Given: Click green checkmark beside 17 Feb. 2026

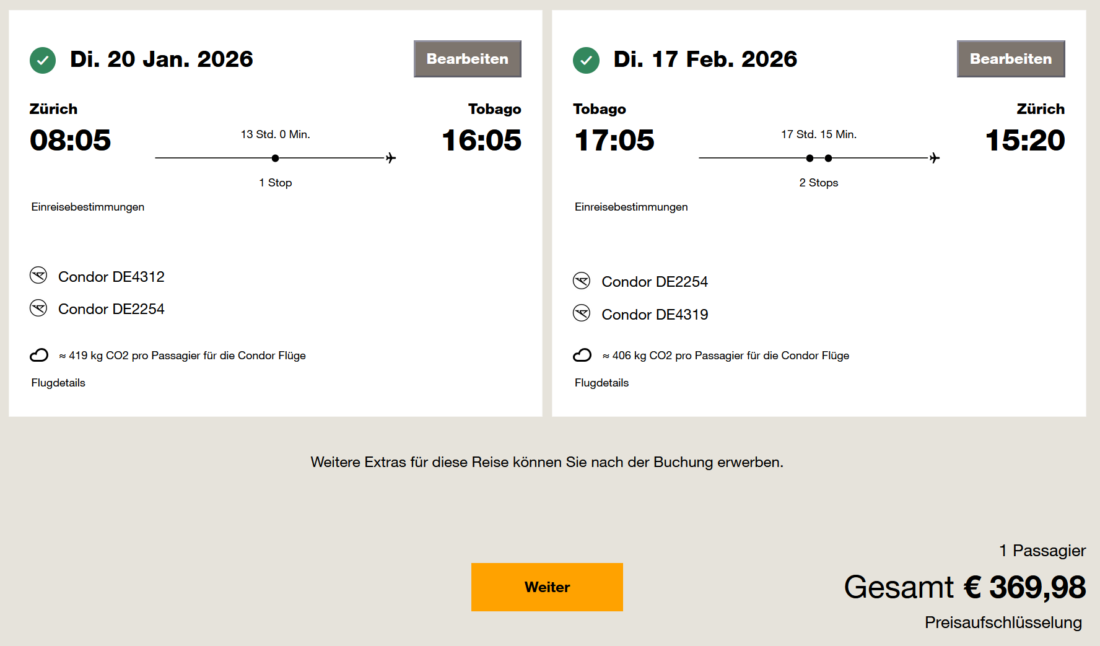Looking at the screenshot, I should (586, 60).
